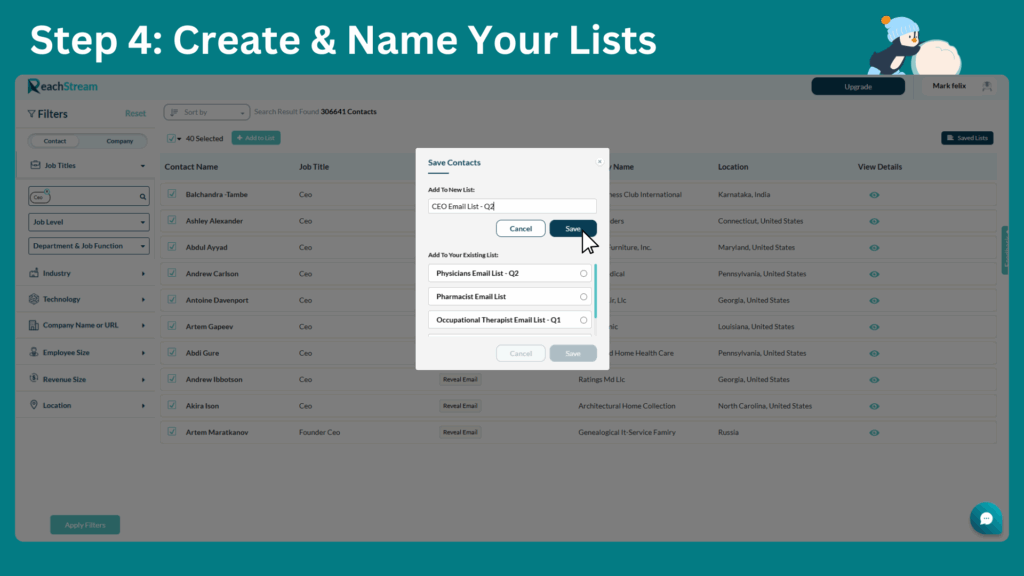View details eye icon for Balchandra Tambe
Image resolution: width=1024 pixels, height=576 pixels.
click(x=874, y=194)
